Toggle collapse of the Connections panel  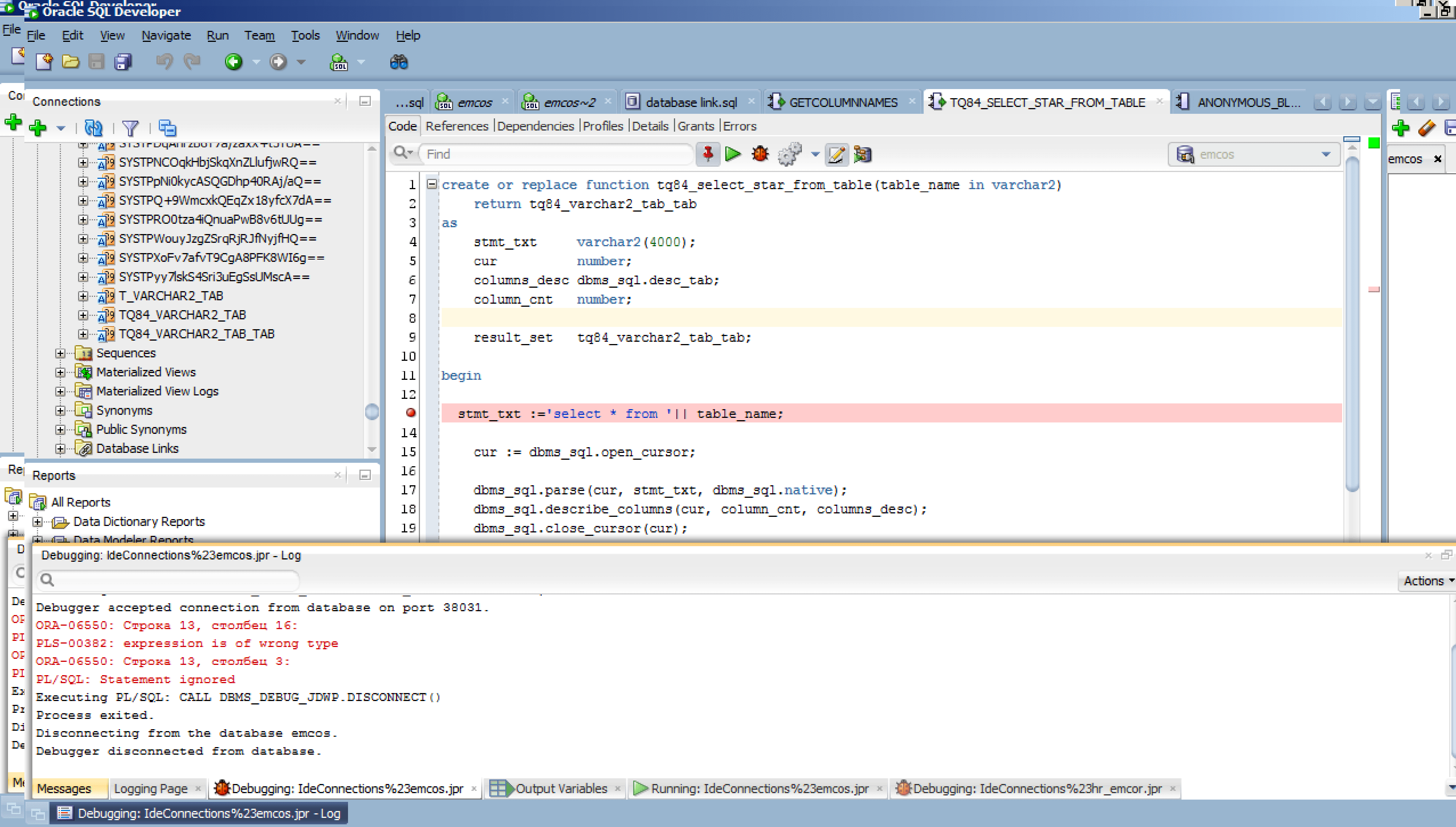coord(365,100)
